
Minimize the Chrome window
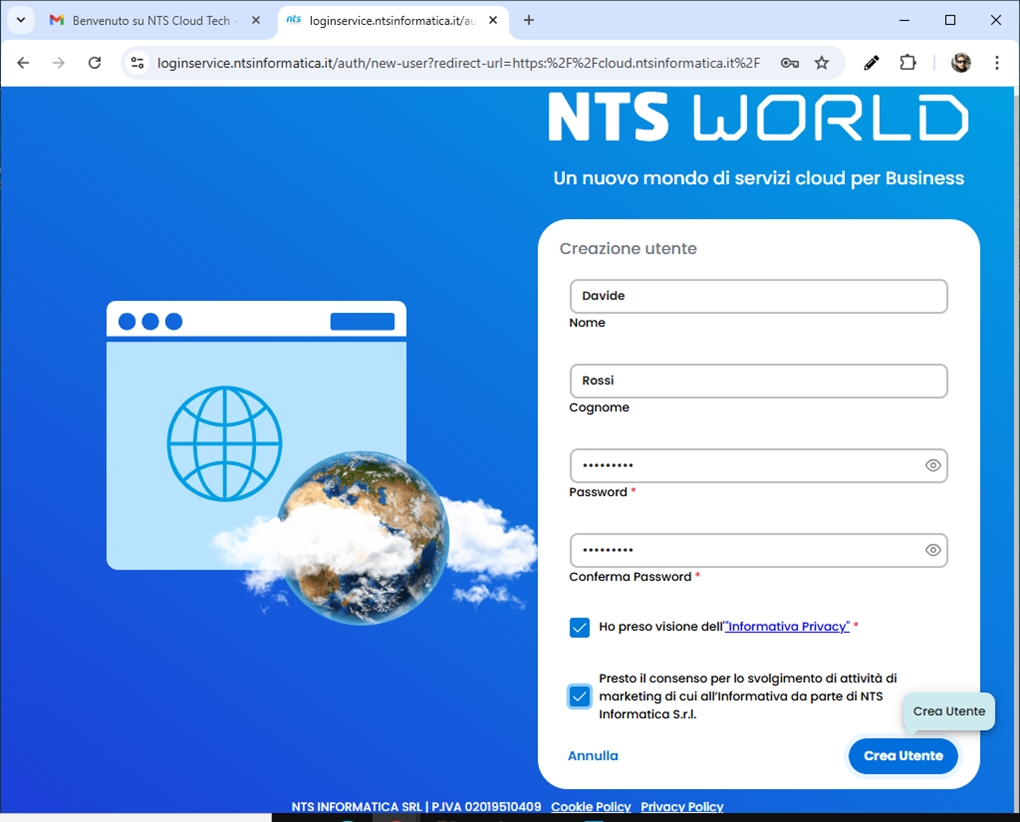[x=904, y=20]
